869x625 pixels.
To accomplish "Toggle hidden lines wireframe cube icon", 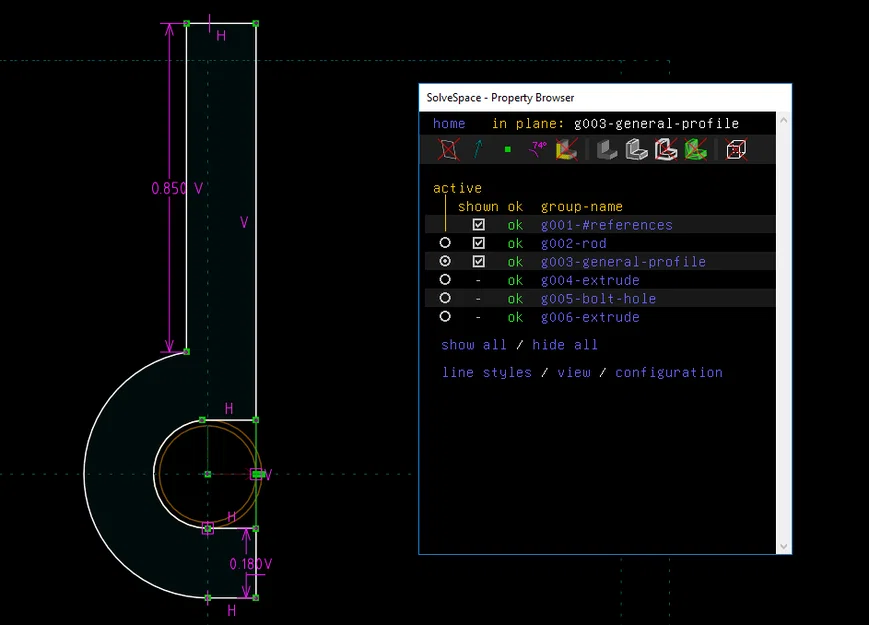I will (x=736, y=150).
